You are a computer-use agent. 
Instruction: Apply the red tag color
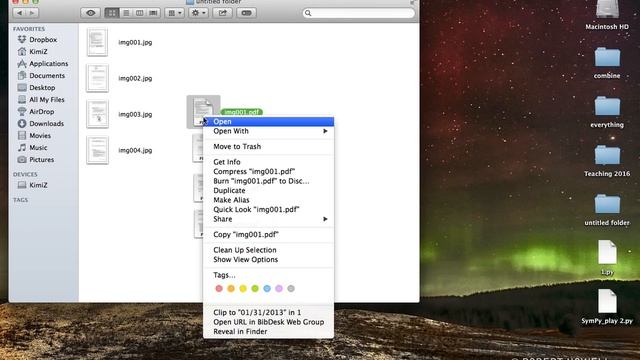click(x=219, y=289)
